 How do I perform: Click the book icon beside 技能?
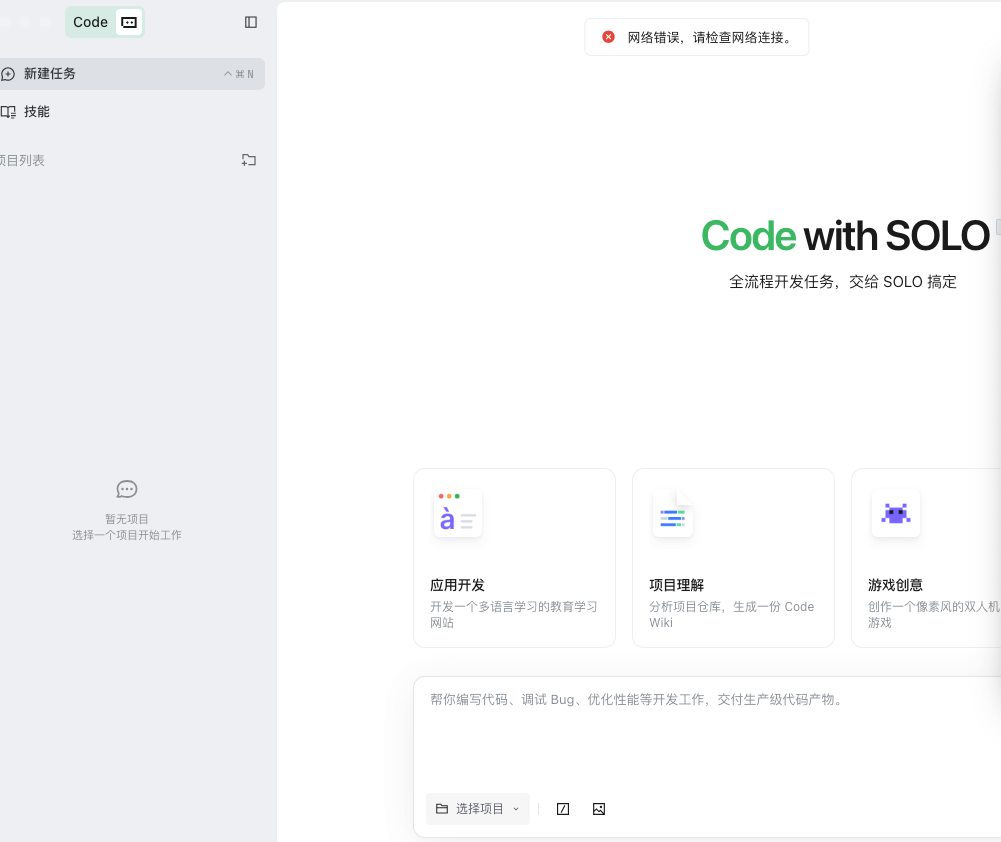point(8,112)
